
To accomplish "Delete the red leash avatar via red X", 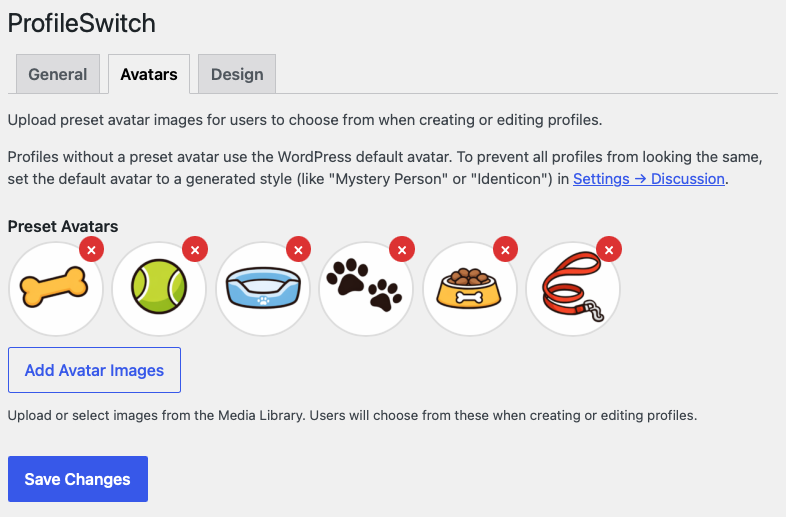I will tap(609, 249).
